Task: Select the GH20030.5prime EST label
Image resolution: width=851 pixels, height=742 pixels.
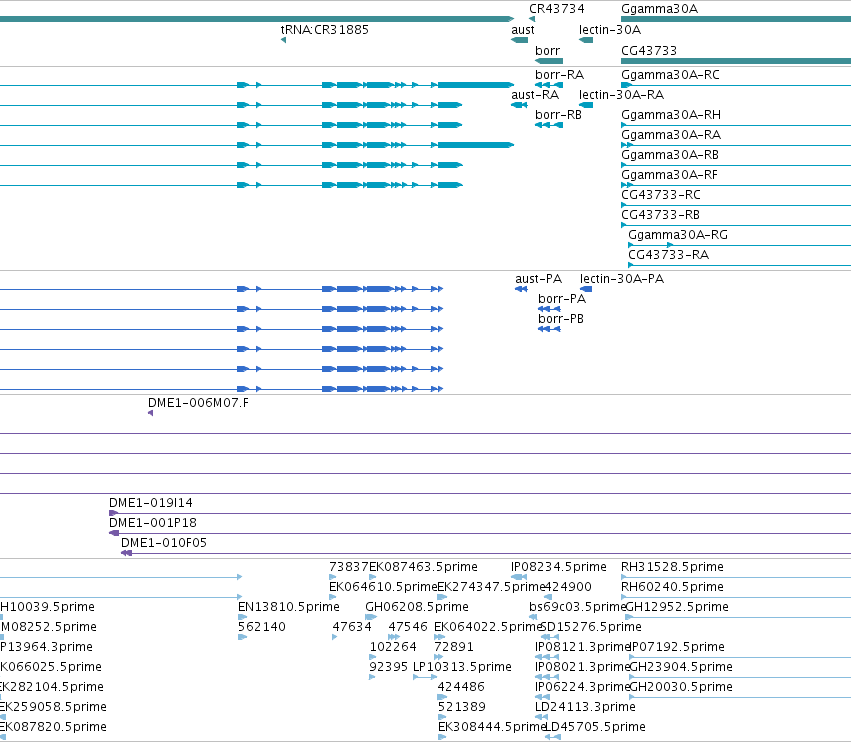Action: pyautogui.click(x=681, y=687)
